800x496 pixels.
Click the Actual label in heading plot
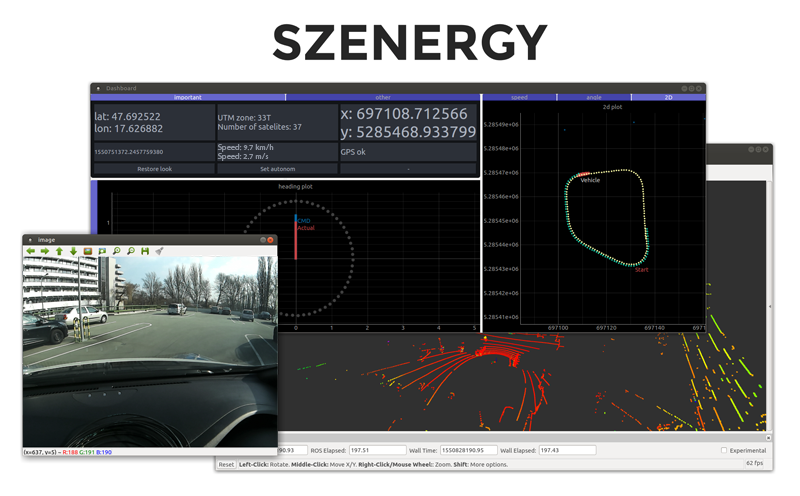coord(306,228)
